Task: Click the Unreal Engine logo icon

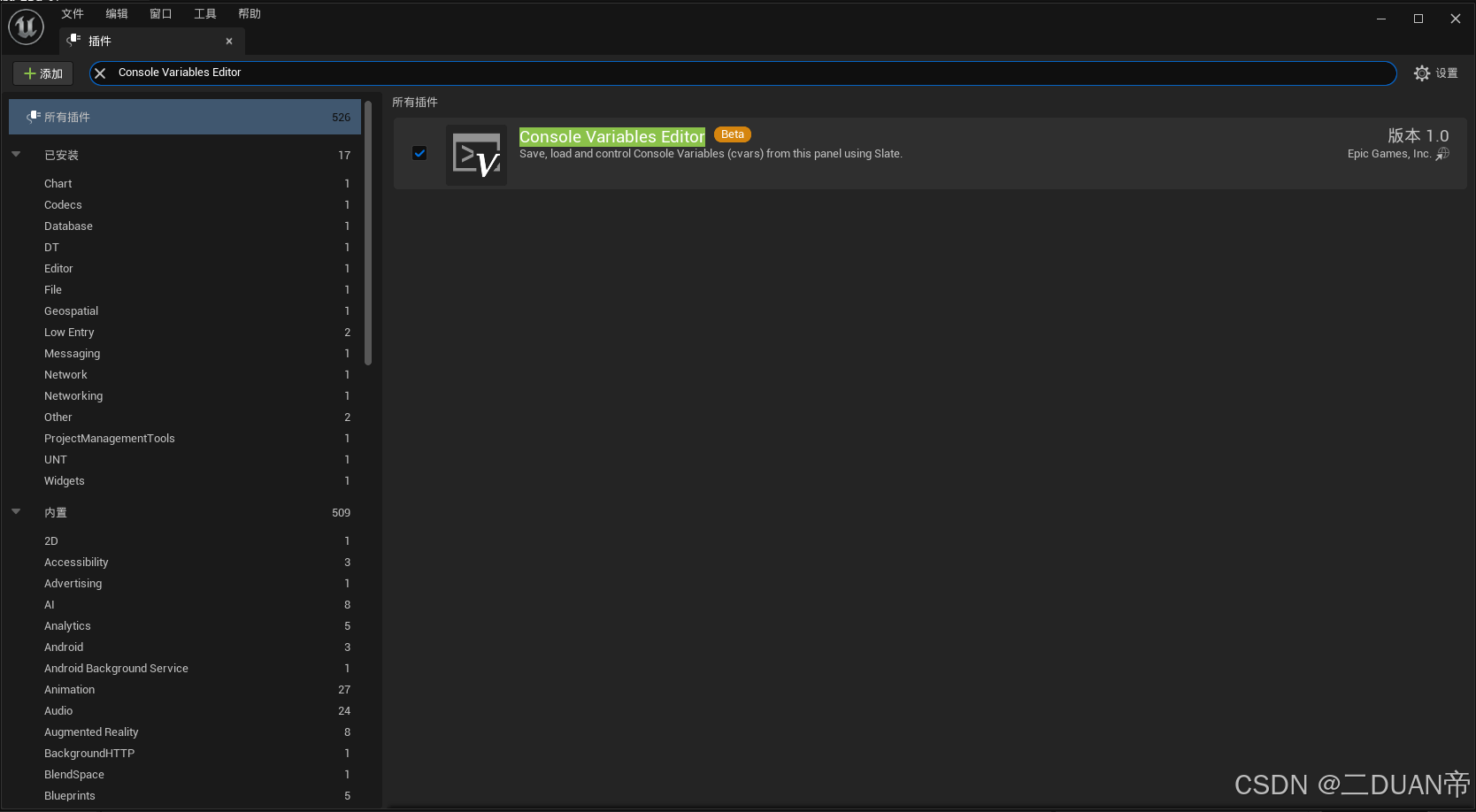Action: click(26, 27)
